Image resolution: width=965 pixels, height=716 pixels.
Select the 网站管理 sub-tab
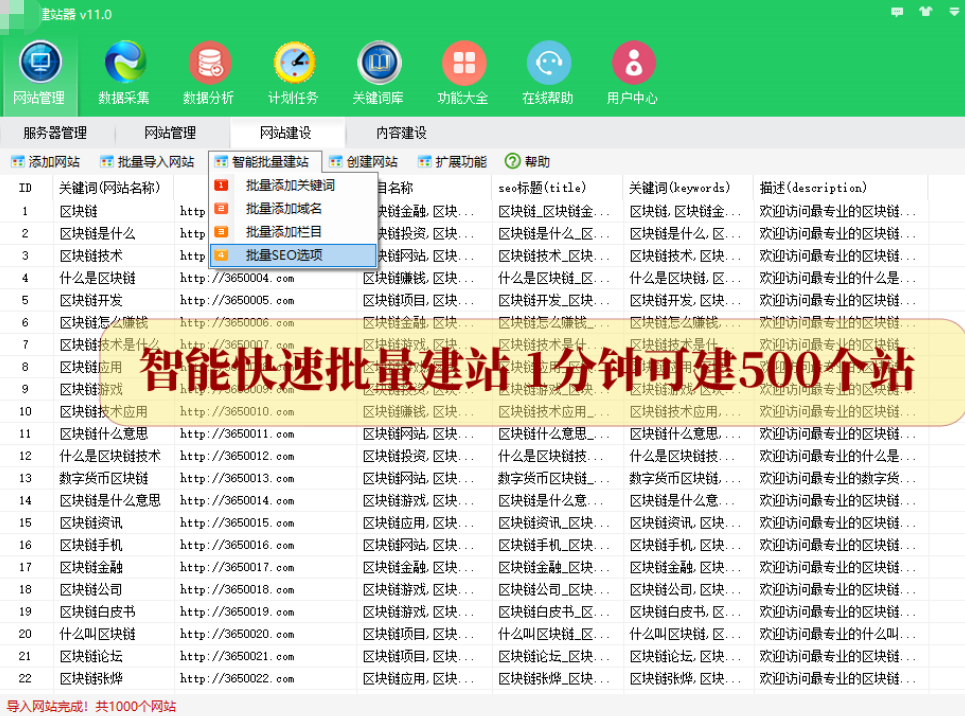pyautogui.click(x=170, y=133)
